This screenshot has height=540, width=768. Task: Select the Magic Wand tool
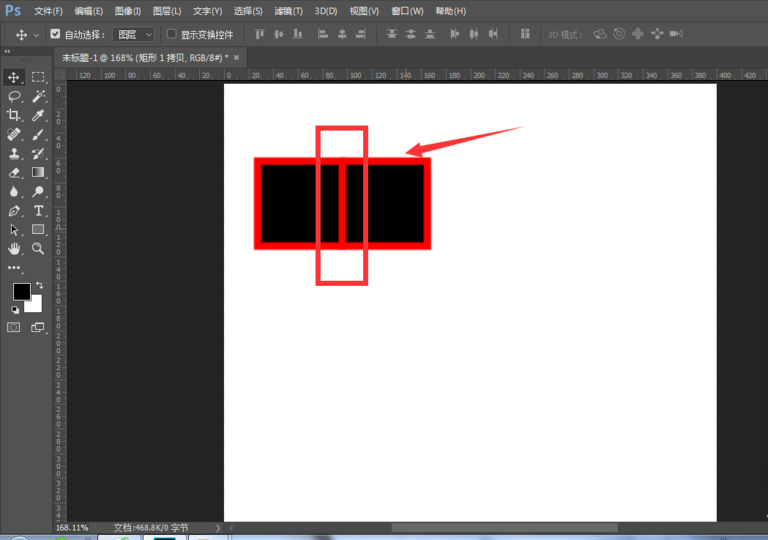(38, 96)
